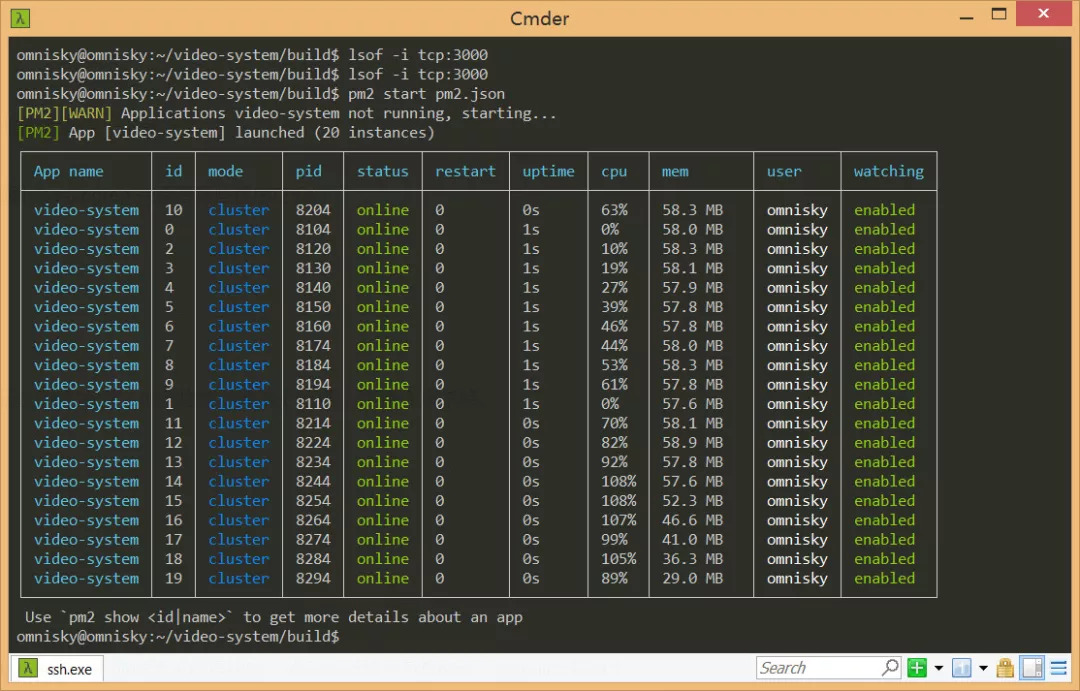Minimize the Cmder window

coord(965,16)
